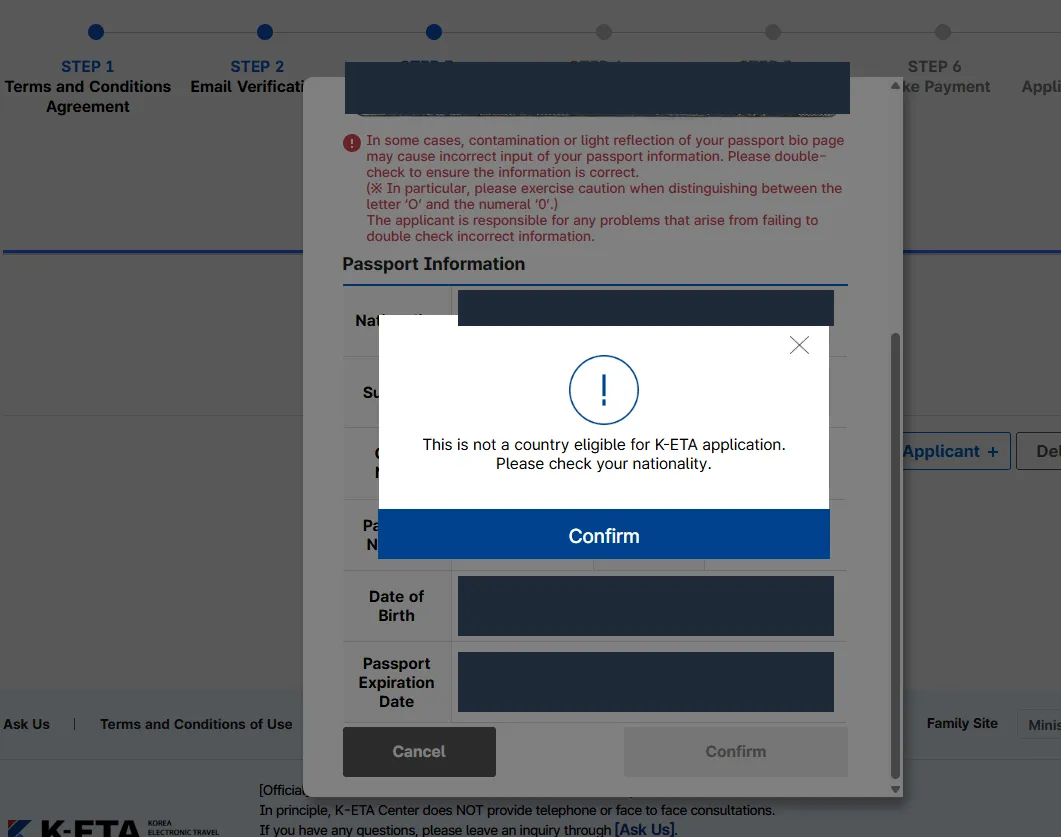Close the nationality alert with the X icon
Screen dimensions: 1061x837
799,345
